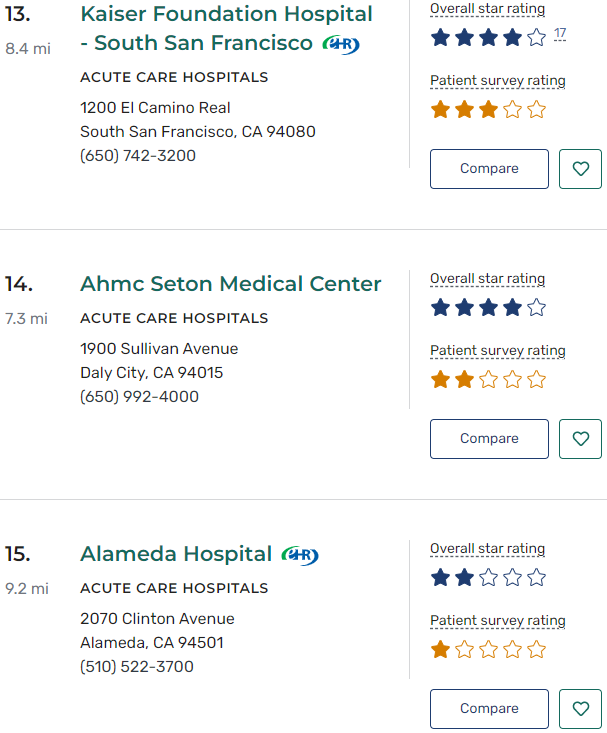Click EHR badge next to Kaiser Foundation
Image resolution: width=607 pixels, height=733 pixels.
pos(340,44)
